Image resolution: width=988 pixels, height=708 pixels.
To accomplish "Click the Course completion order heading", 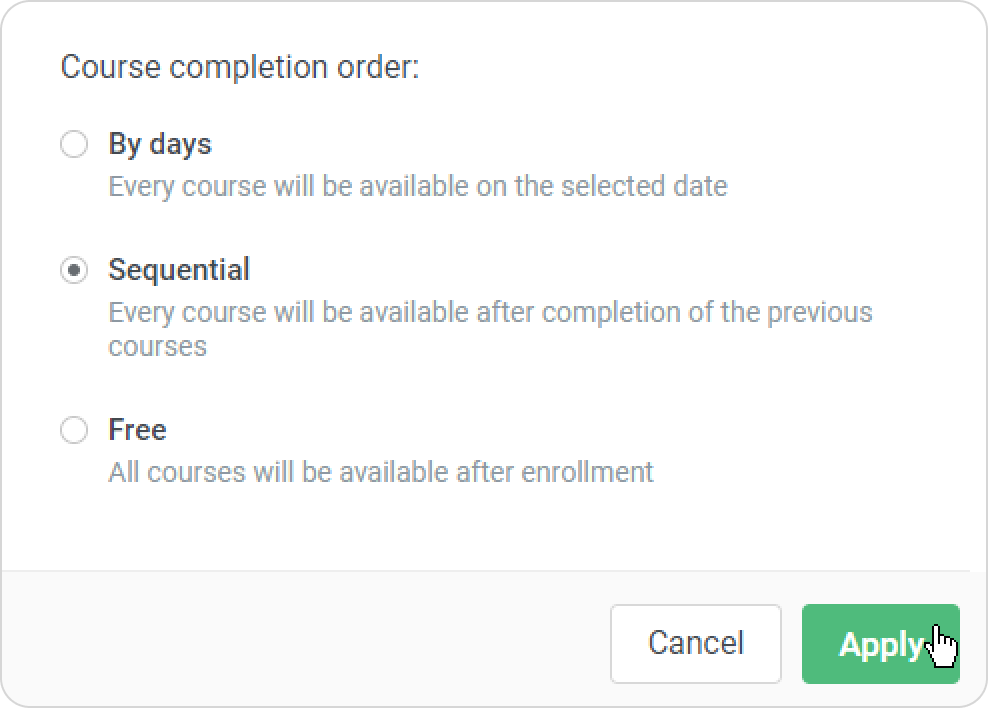I will tap(239, 67).
